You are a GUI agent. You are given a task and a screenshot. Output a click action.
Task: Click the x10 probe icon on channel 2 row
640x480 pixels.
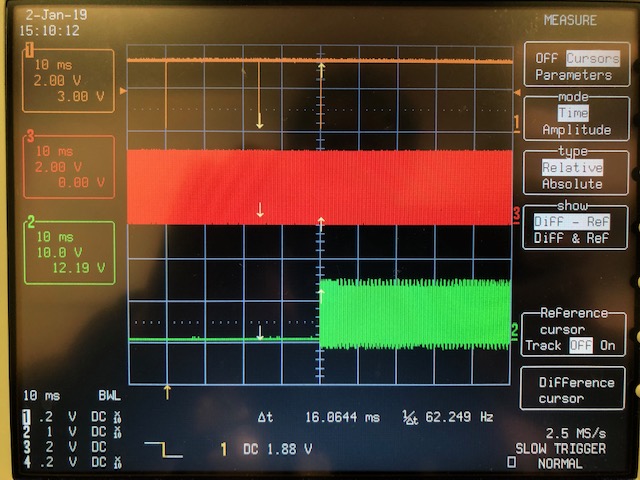pyautogui.click(x=118, y=432)
